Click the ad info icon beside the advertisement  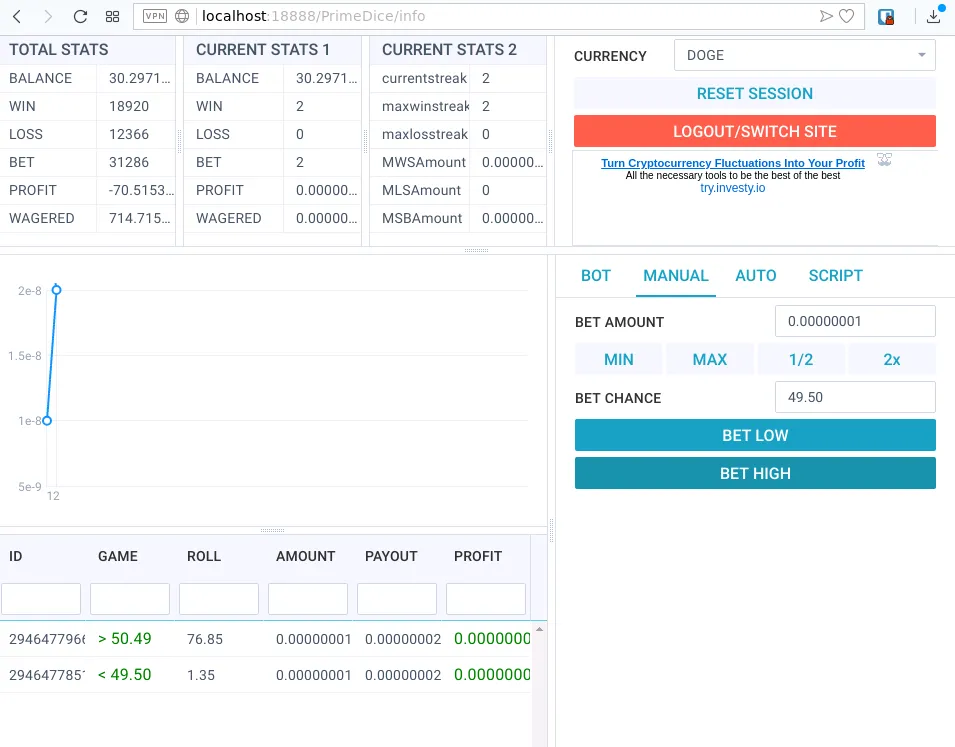(x=884, y=160)
